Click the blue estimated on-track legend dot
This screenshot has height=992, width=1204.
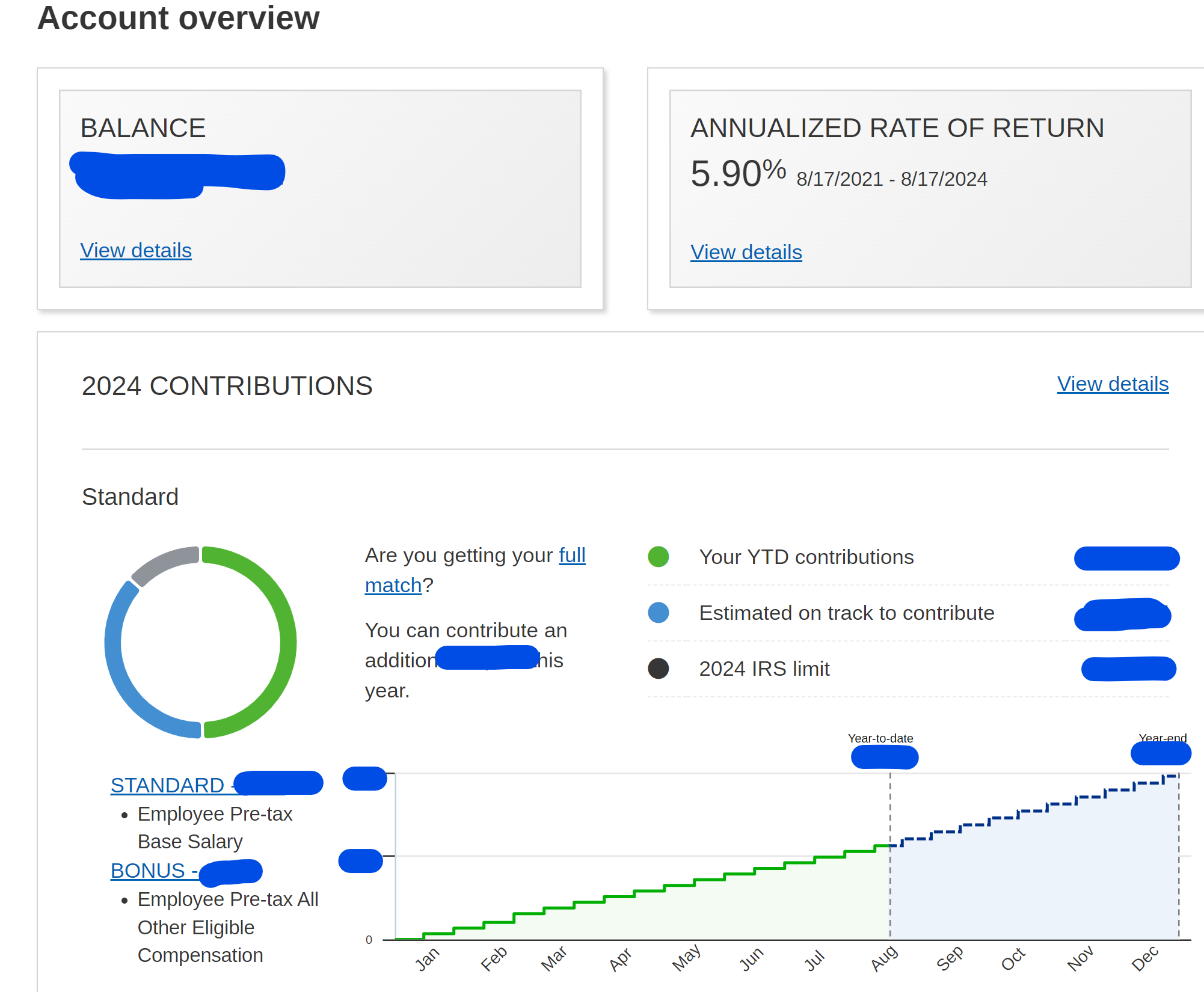coord(658,613)
